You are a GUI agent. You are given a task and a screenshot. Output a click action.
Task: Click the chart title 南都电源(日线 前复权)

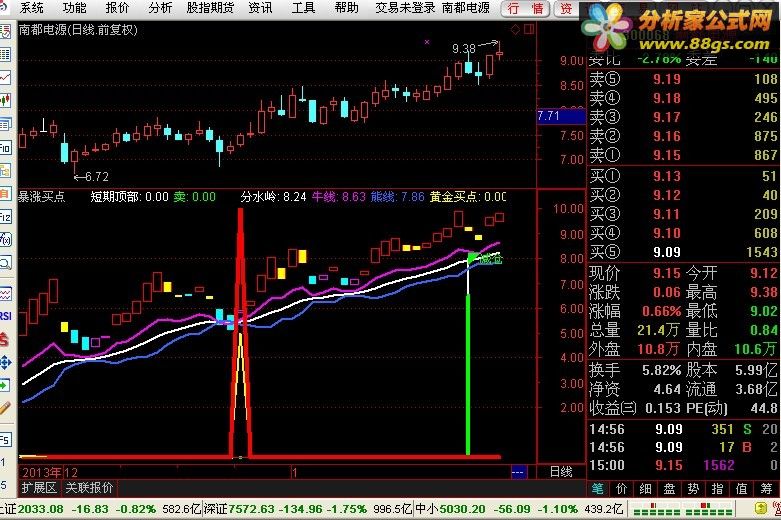78,30
